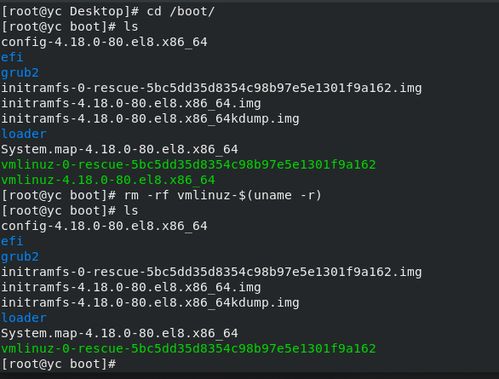Click the last vmlinuz-0-rescue filename
499x379 pixels.
188,349
